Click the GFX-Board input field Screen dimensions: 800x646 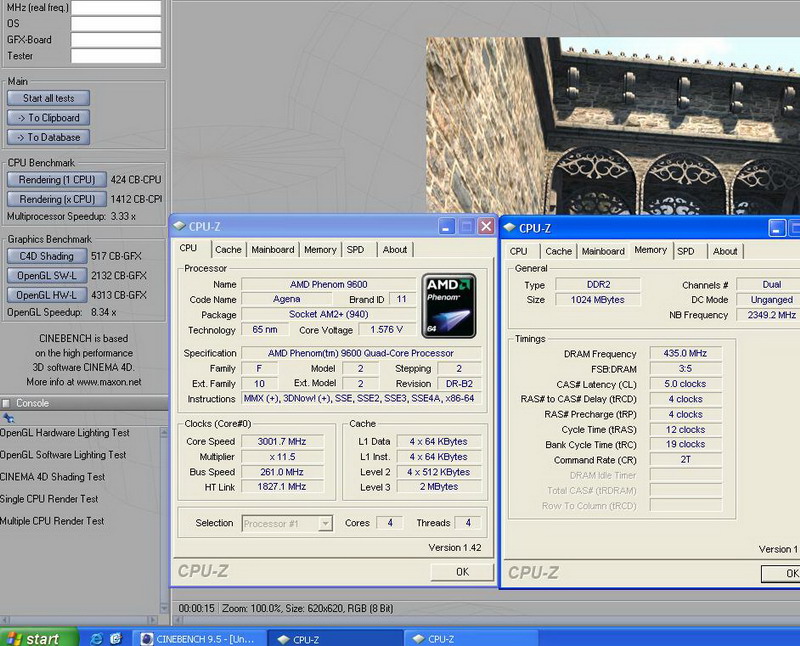[116, 40]
